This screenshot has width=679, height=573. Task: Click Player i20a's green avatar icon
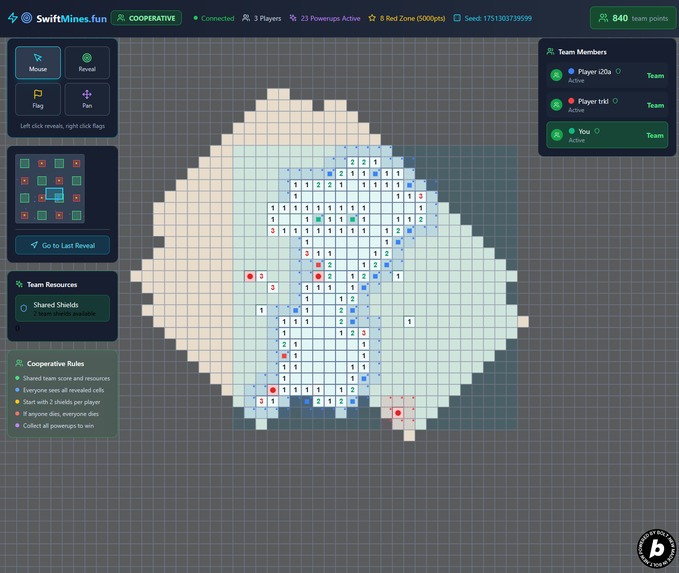coord(556,75)
